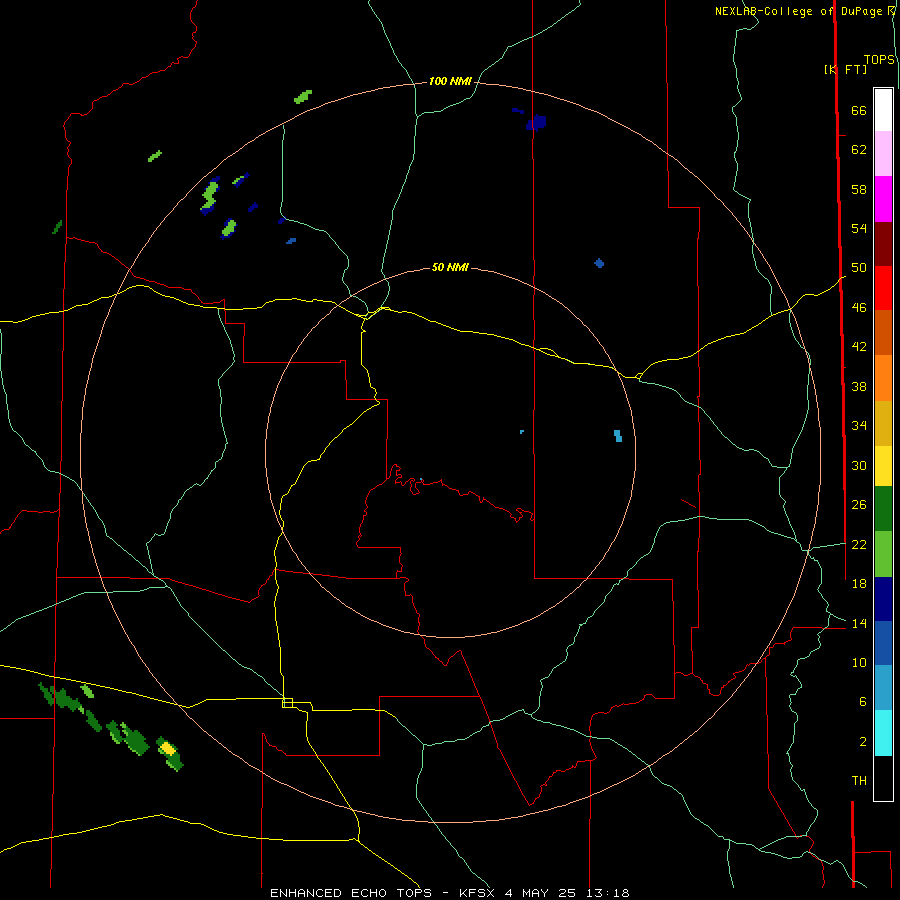Viewport: 900px width, 900px height.
Task: Select the legend value 54
Action: click(x=859, y=228)
